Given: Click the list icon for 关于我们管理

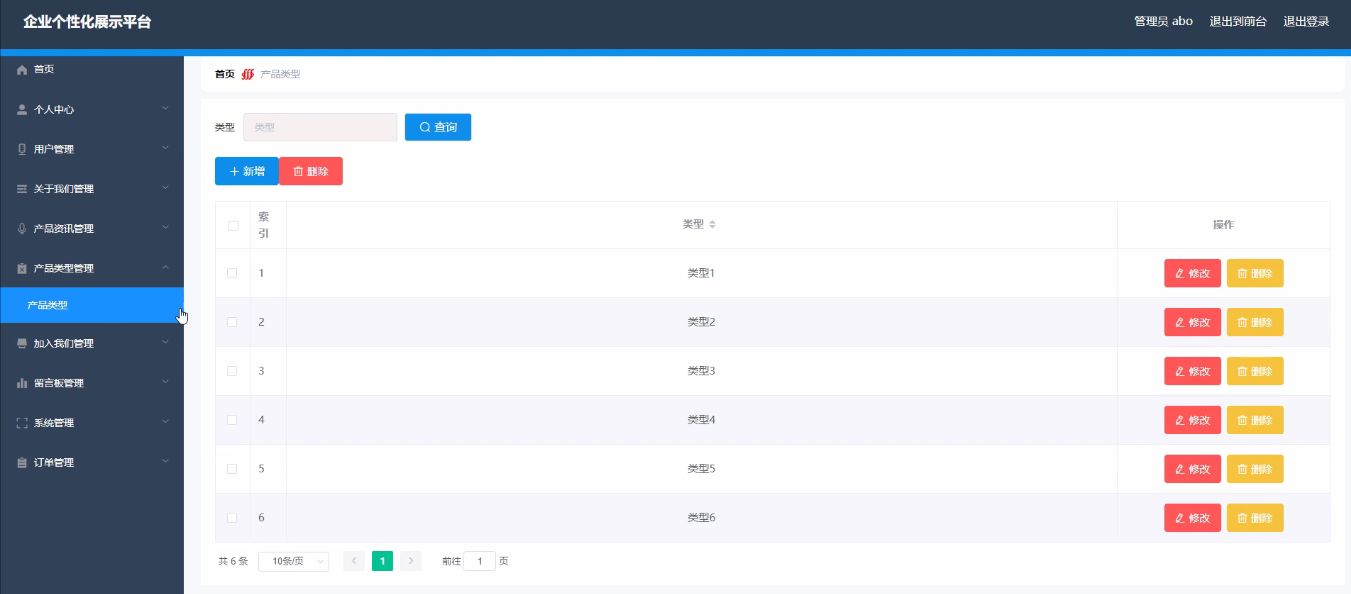Looking at the screenshot, I should [22, 189].
